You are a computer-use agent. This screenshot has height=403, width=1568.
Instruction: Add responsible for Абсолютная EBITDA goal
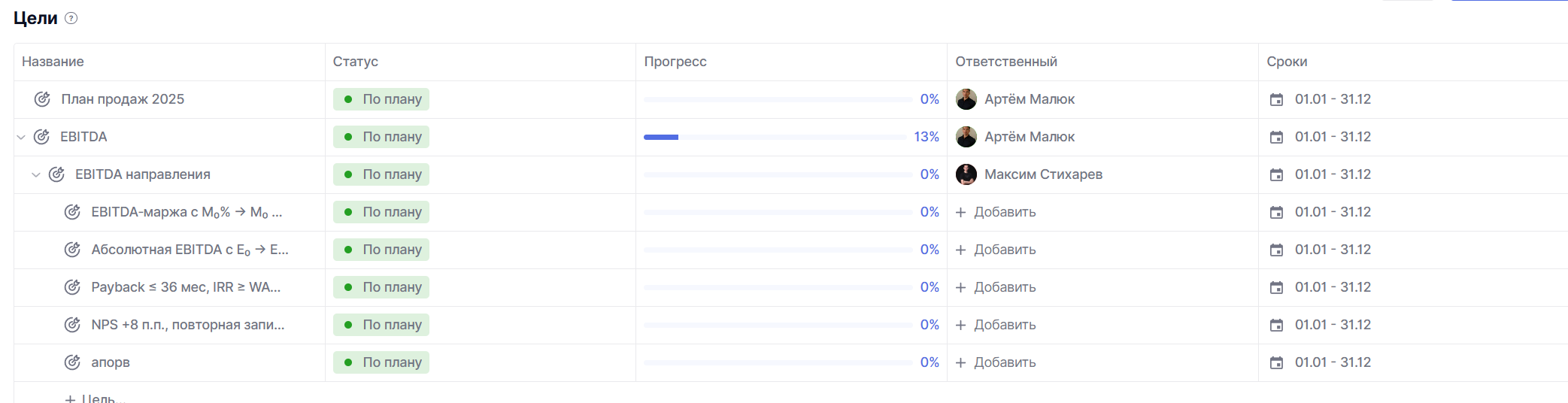(996, 250)
